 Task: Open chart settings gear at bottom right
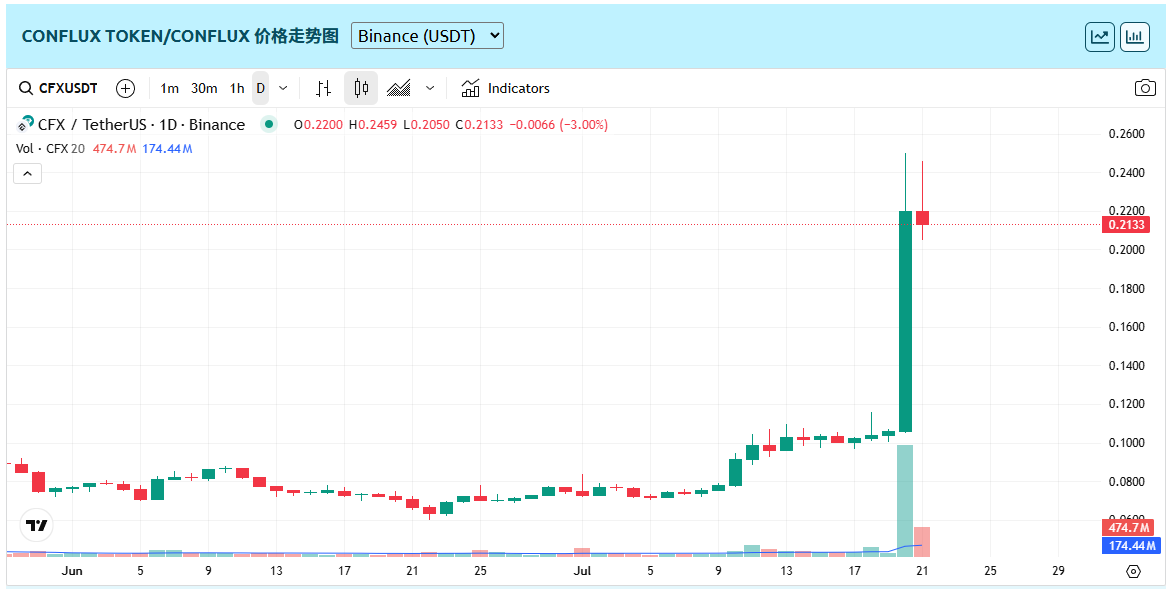click(x=1133, y=572)
